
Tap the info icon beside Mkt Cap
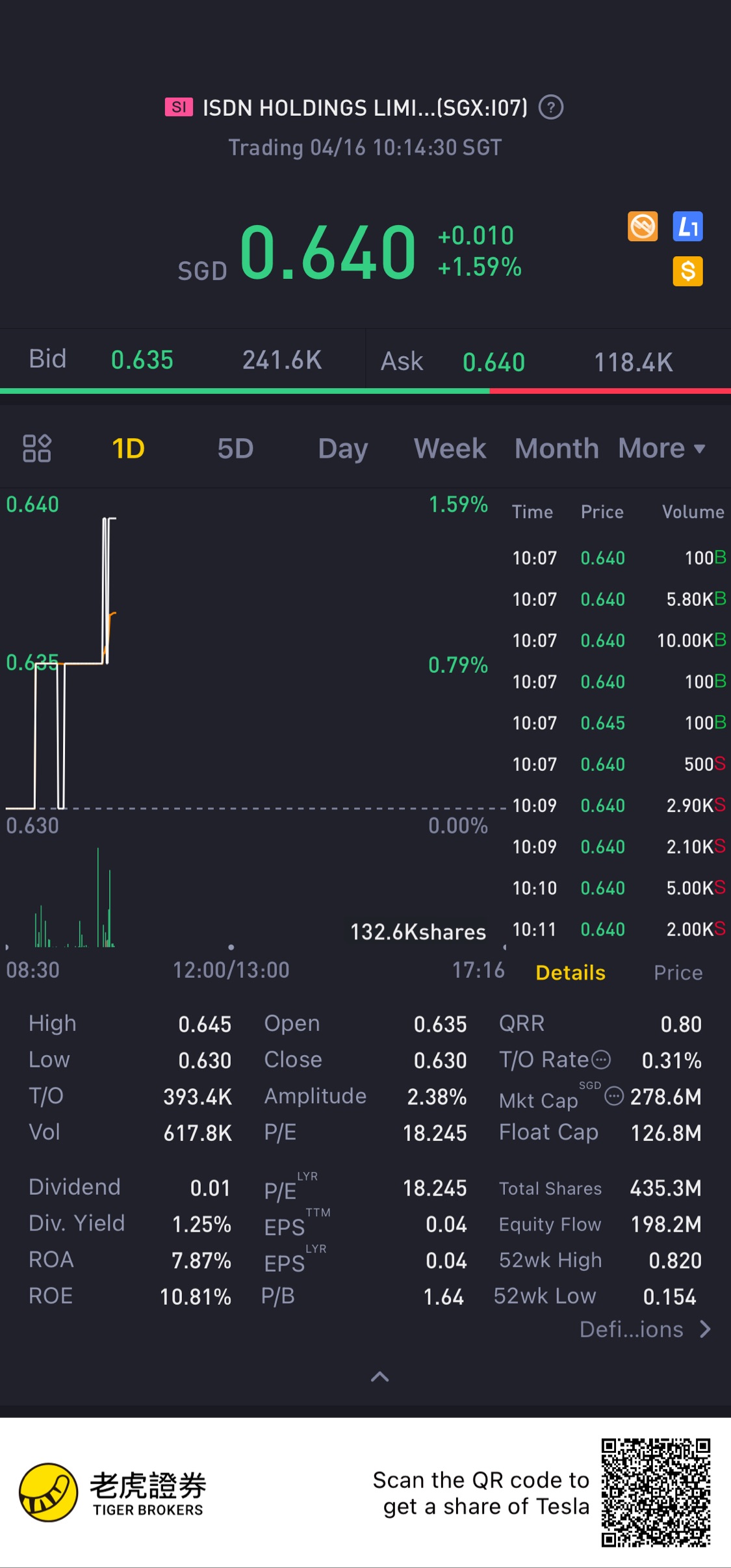tap(614, 1097)
